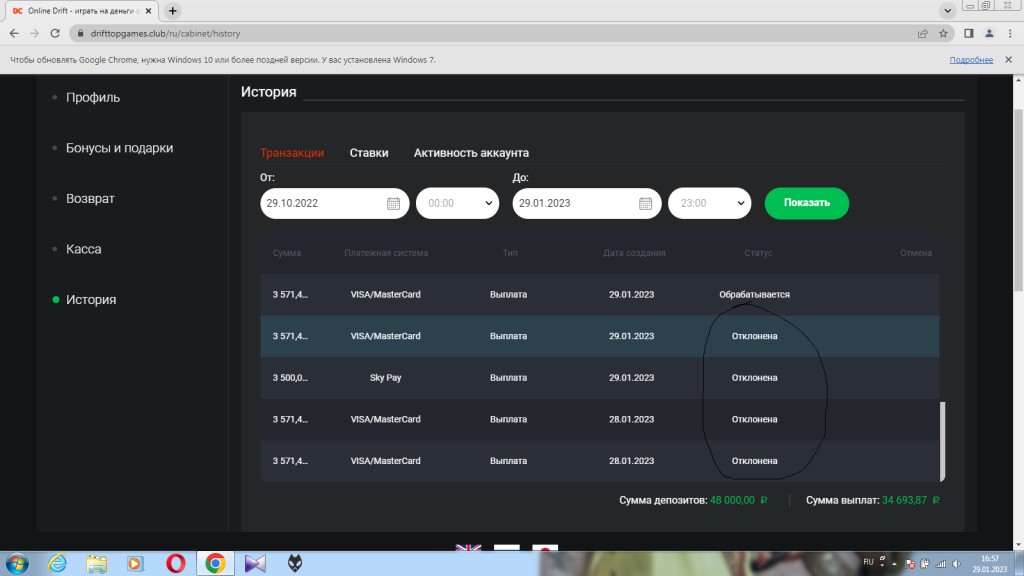Select the Транзакции tab
1024x576 pixels.
point(292,153)
